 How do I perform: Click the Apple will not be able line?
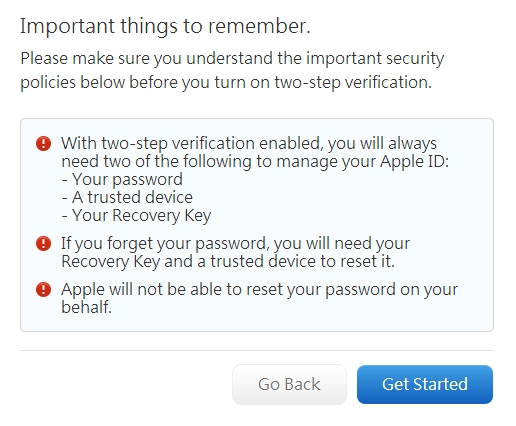tap(260, 290)
